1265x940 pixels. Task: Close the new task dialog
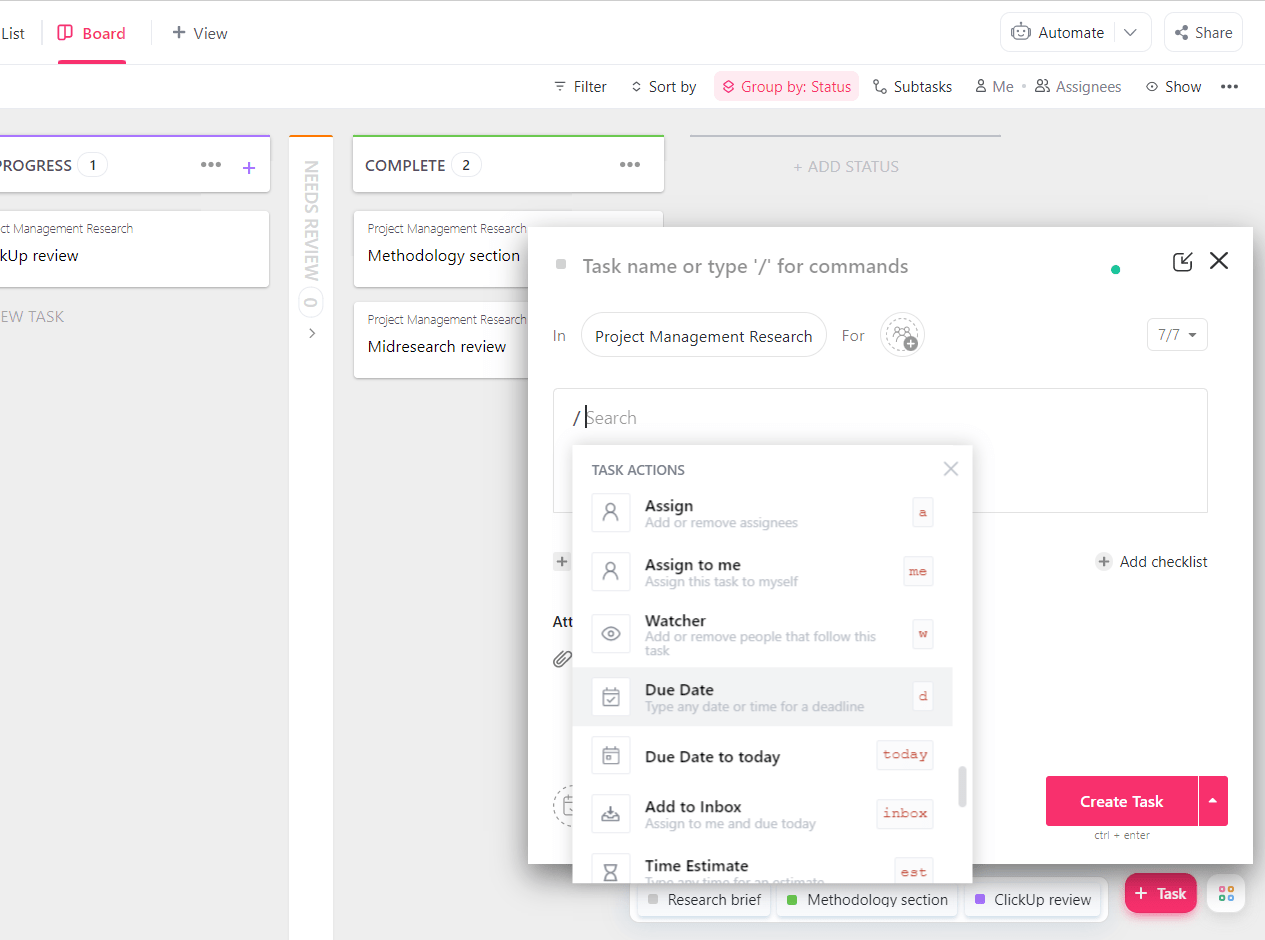pos(1219,261)
